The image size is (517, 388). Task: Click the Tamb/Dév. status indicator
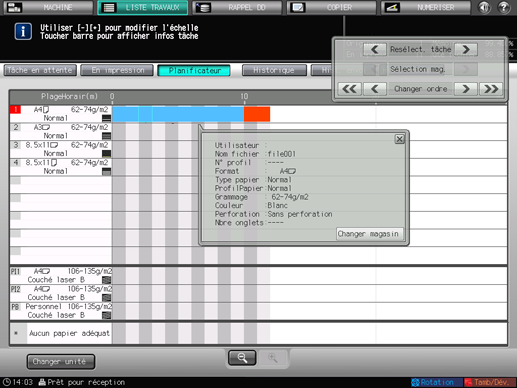point(490,382)
